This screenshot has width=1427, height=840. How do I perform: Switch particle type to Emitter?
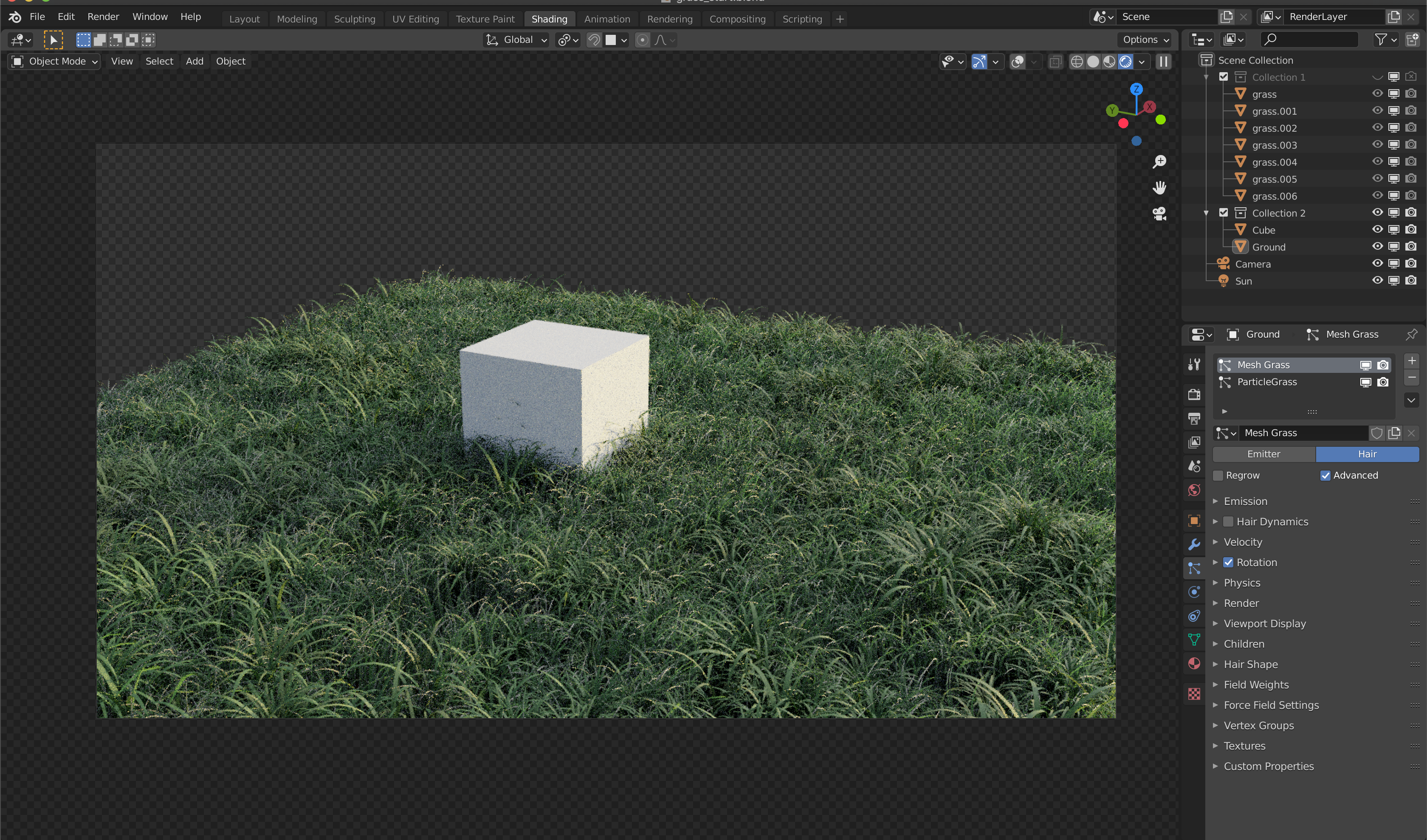pyautogui.click(x=1264, y=454)
